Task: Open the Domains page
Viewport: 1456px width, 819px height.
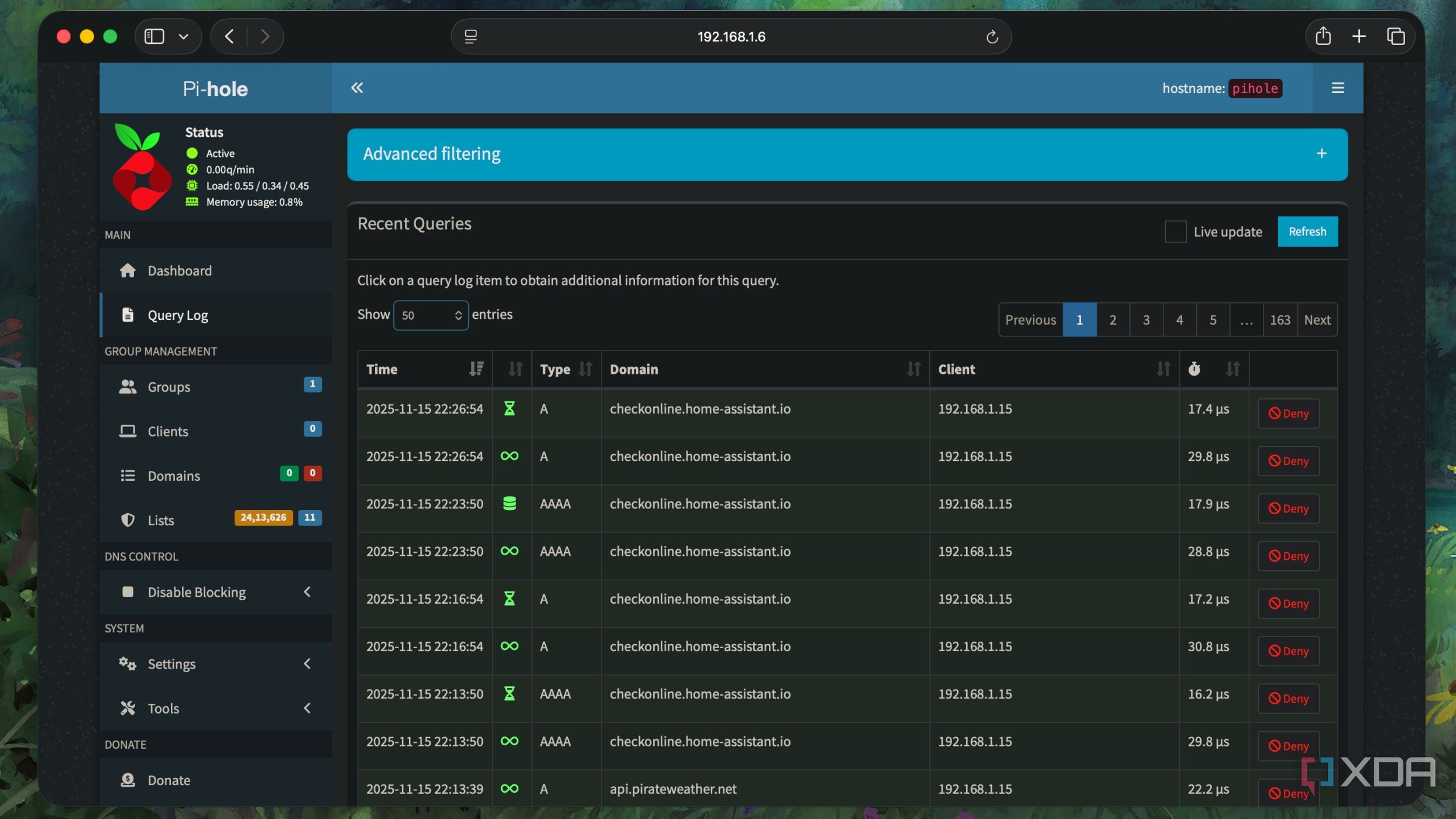Action: click(x=215, y=476)
